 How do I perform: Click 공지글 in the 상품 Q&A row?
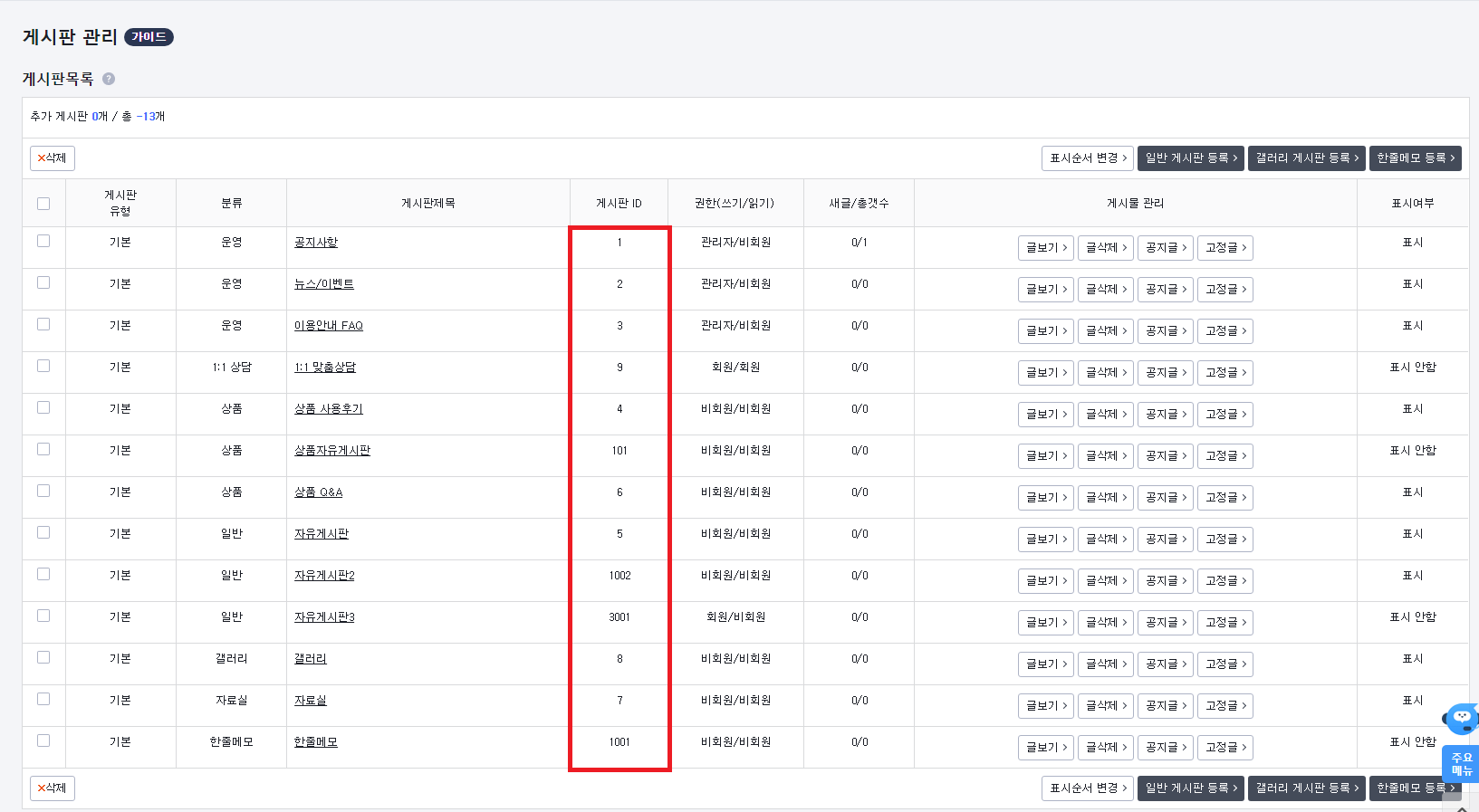pos(1166,497)
